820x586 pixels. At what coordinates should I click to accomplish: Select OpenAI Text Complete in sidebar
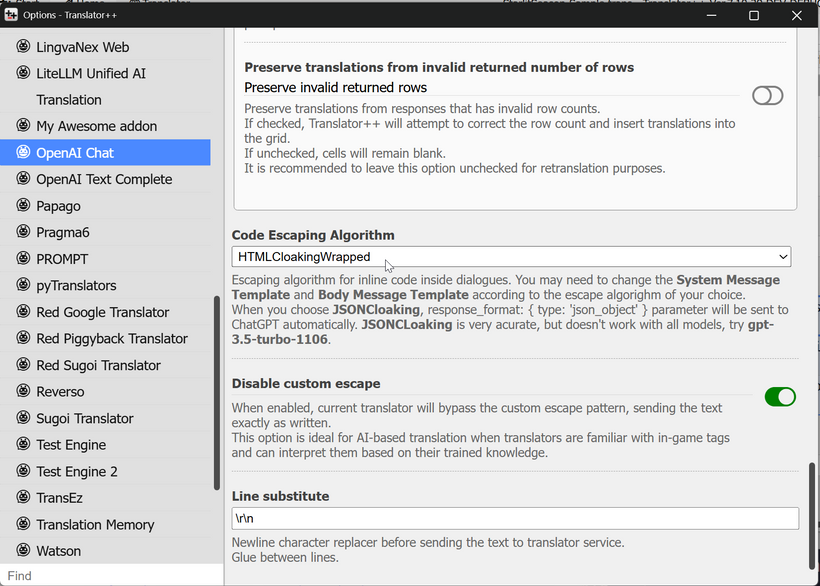coord(104,179)
